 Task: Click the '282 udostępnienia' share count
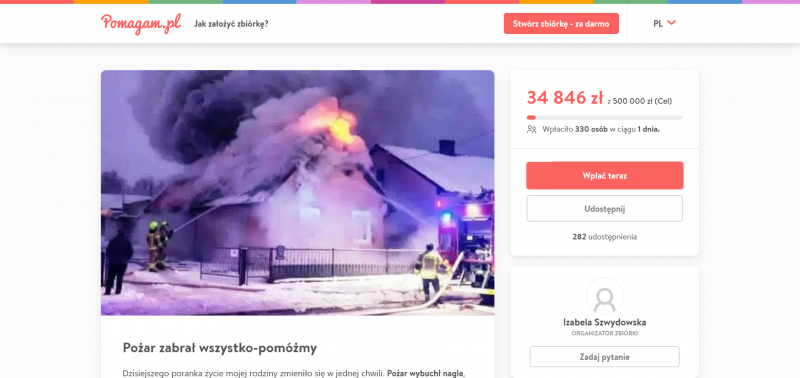coord(605,237)
